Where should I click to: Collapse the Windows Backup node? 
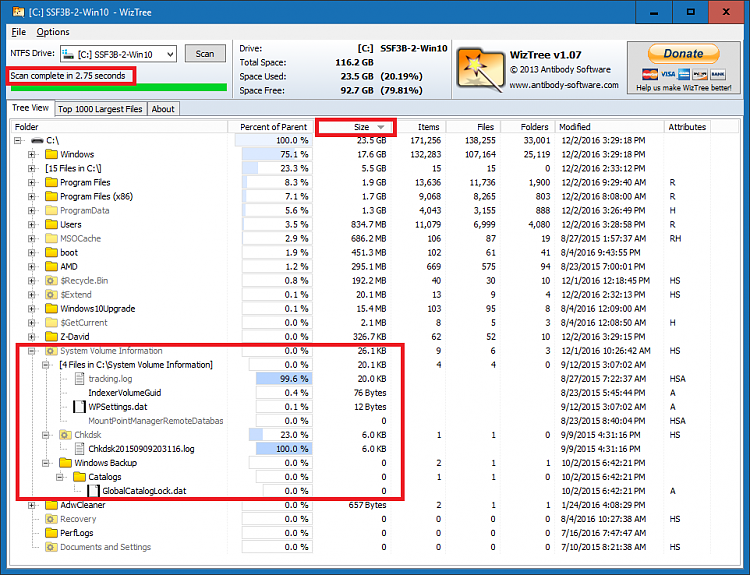point(46,463)
